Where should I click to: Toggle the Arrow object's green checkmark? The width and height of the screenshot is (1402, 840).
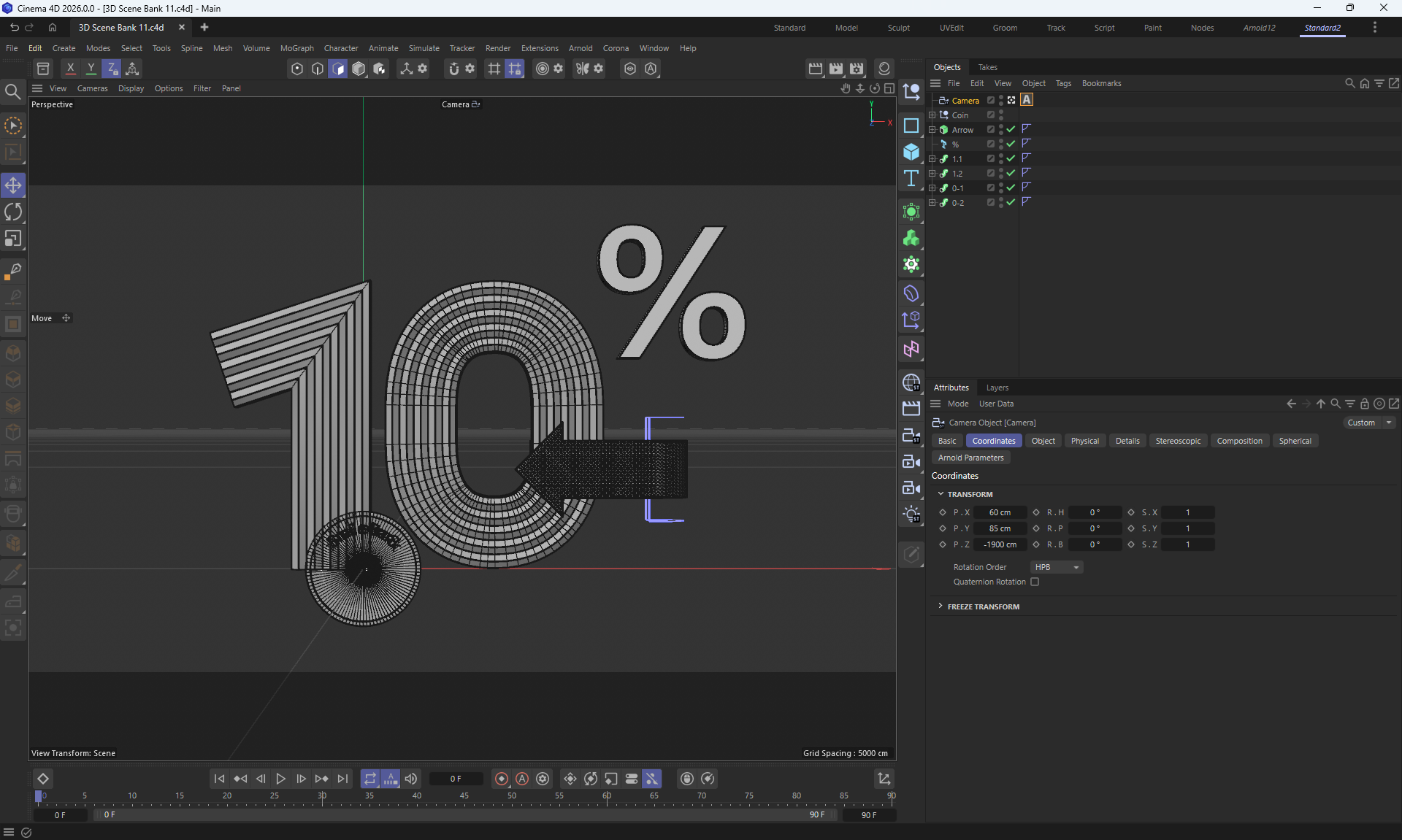pyautogui.click(x=1011, y=129)
